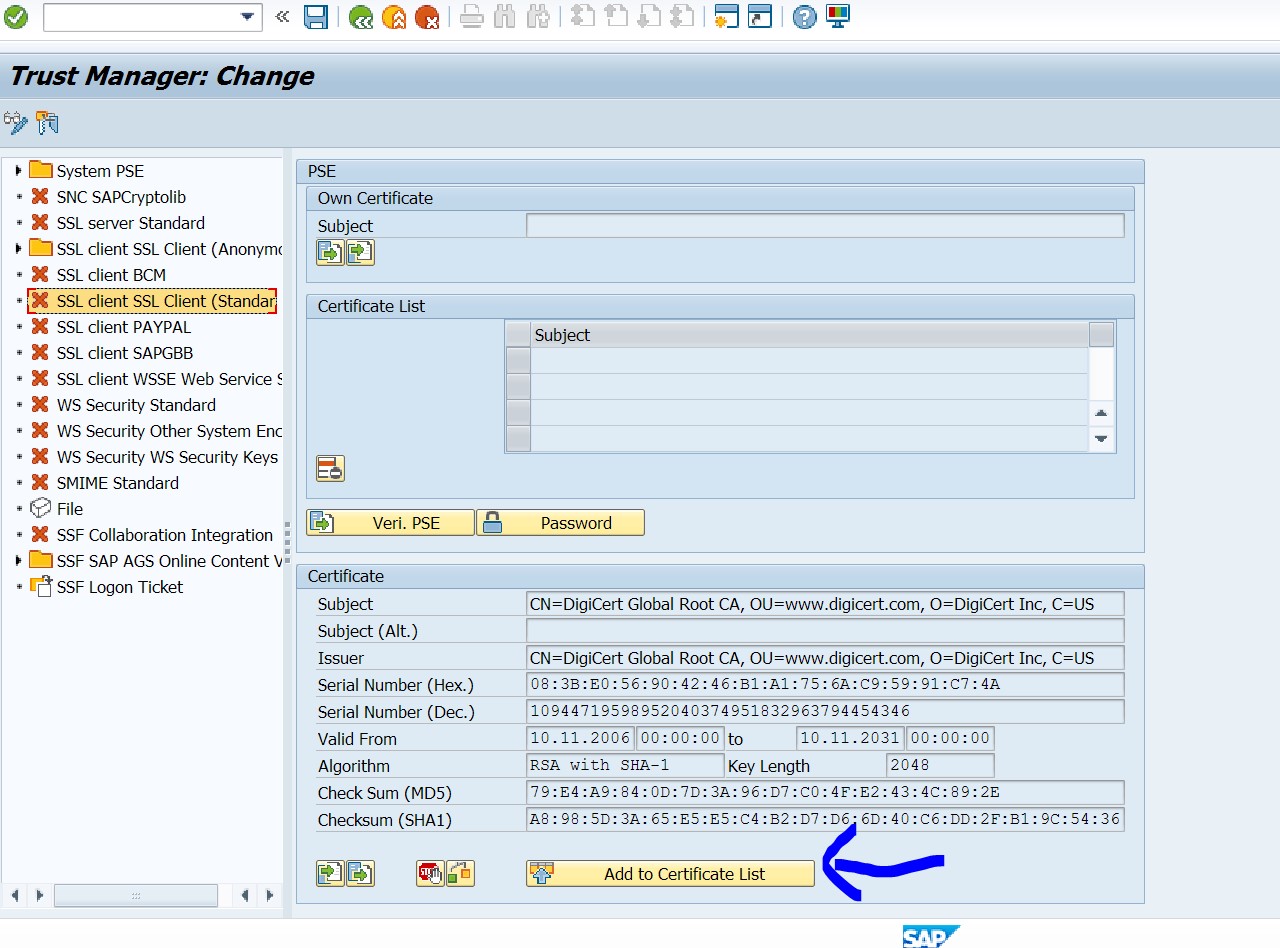Go back with the green Back icon
The image size is (1280, 948).
[x=361, y=17]
